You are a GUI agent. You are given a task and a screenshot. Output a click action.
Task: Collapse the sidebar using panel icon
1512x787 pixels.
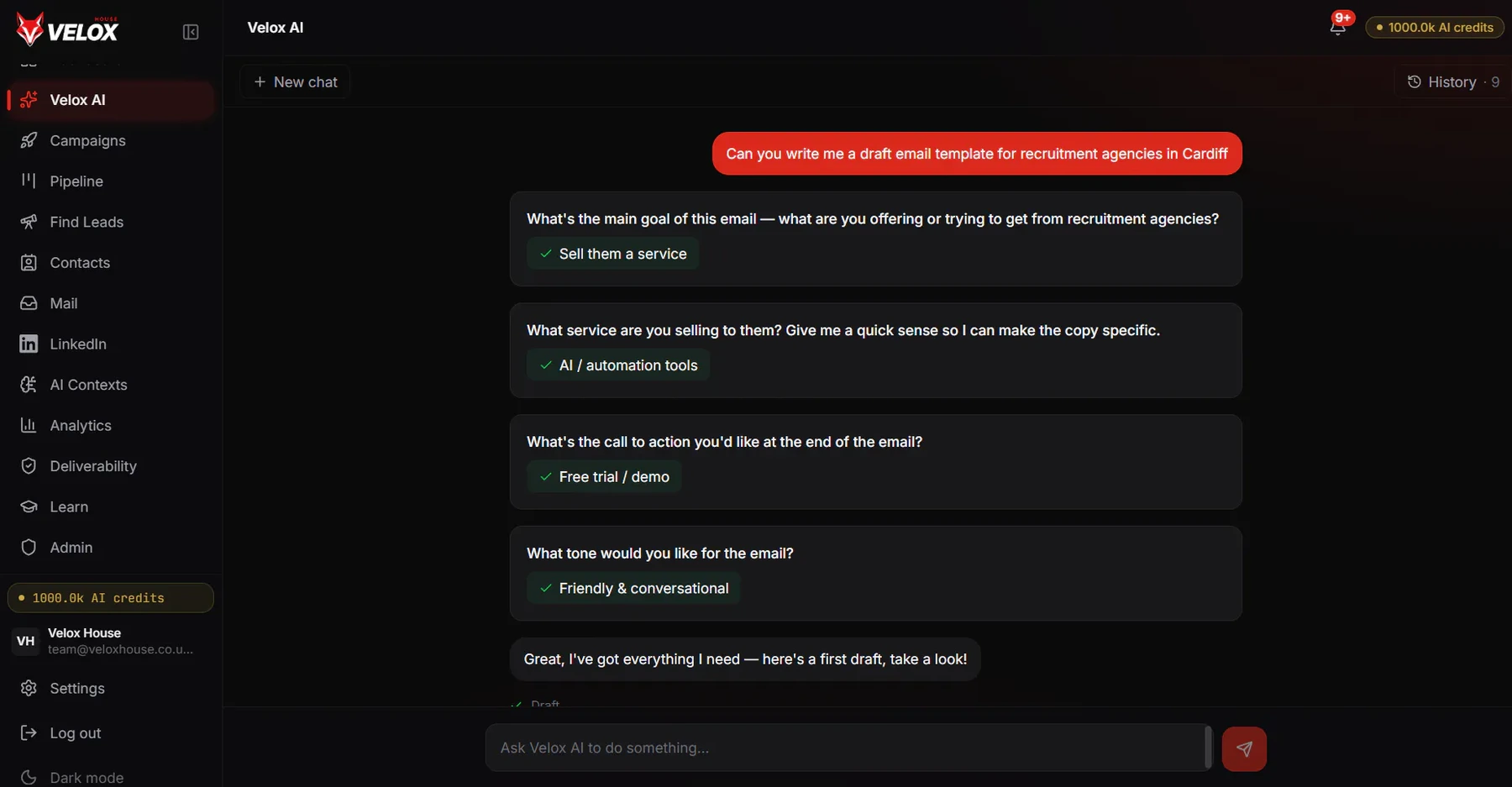(x=191, y=32)
